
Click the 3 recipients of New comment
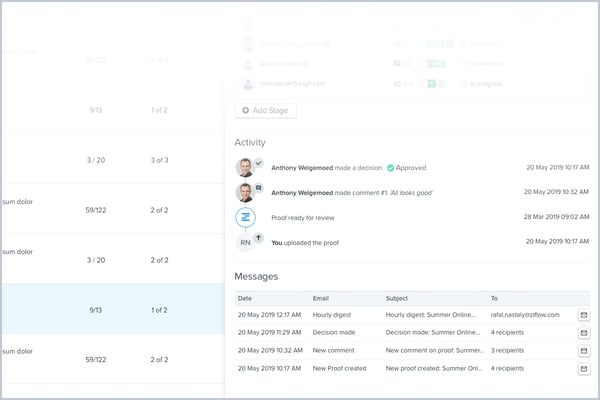[514, 350]
